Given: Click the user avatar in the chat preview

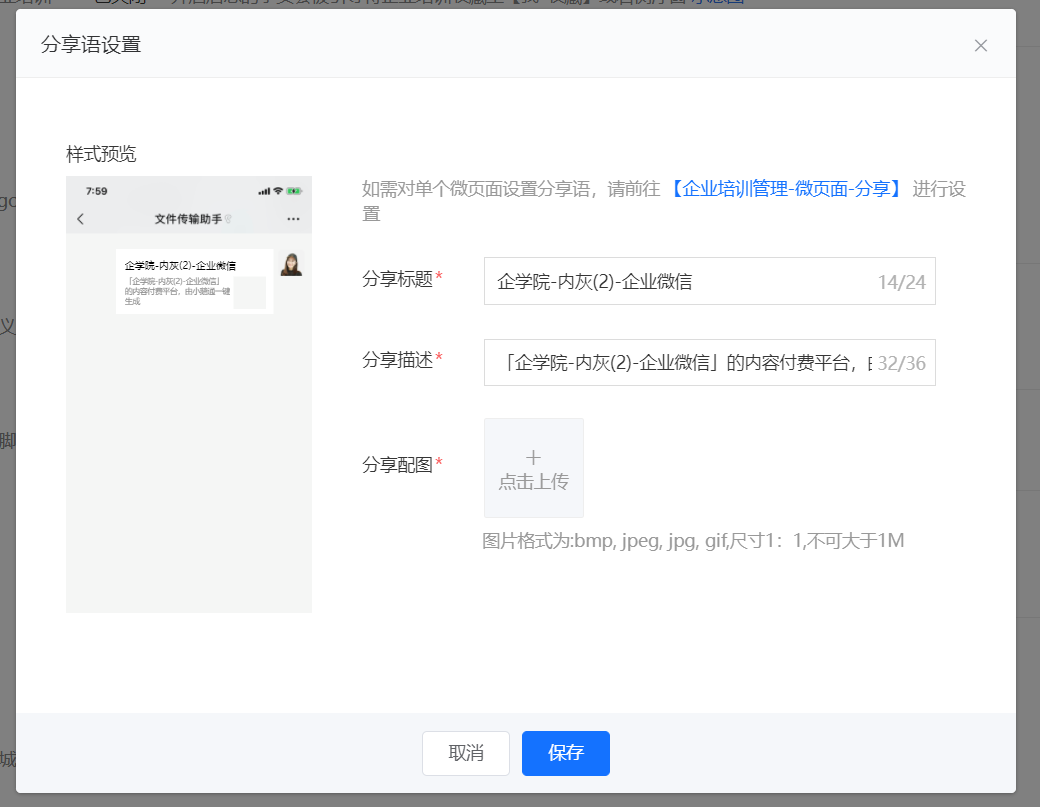Looking at the screenshot, I should pos(291,264).
